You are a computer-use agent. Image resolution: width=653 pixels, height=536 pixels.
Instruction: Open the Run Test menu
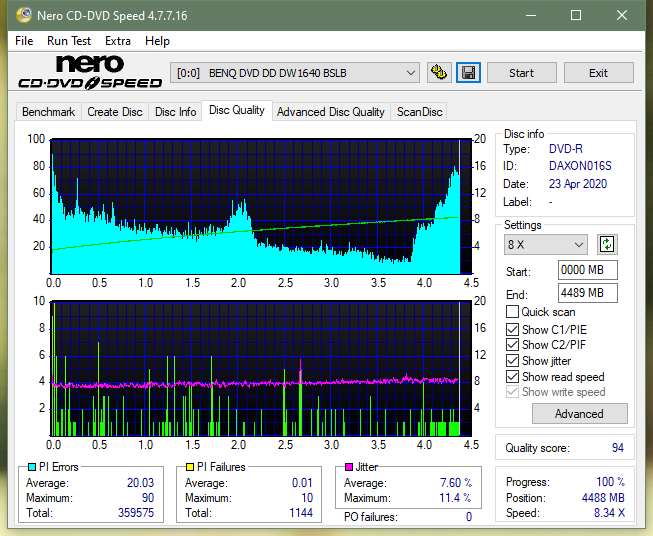coord(69,41)
